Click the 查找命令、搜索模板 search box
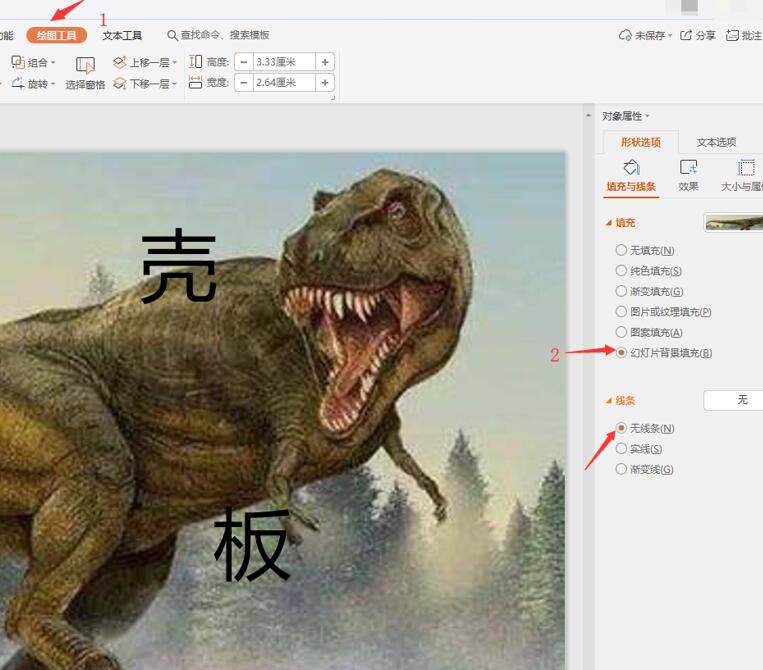763x670 pixels. pos(225,35)
